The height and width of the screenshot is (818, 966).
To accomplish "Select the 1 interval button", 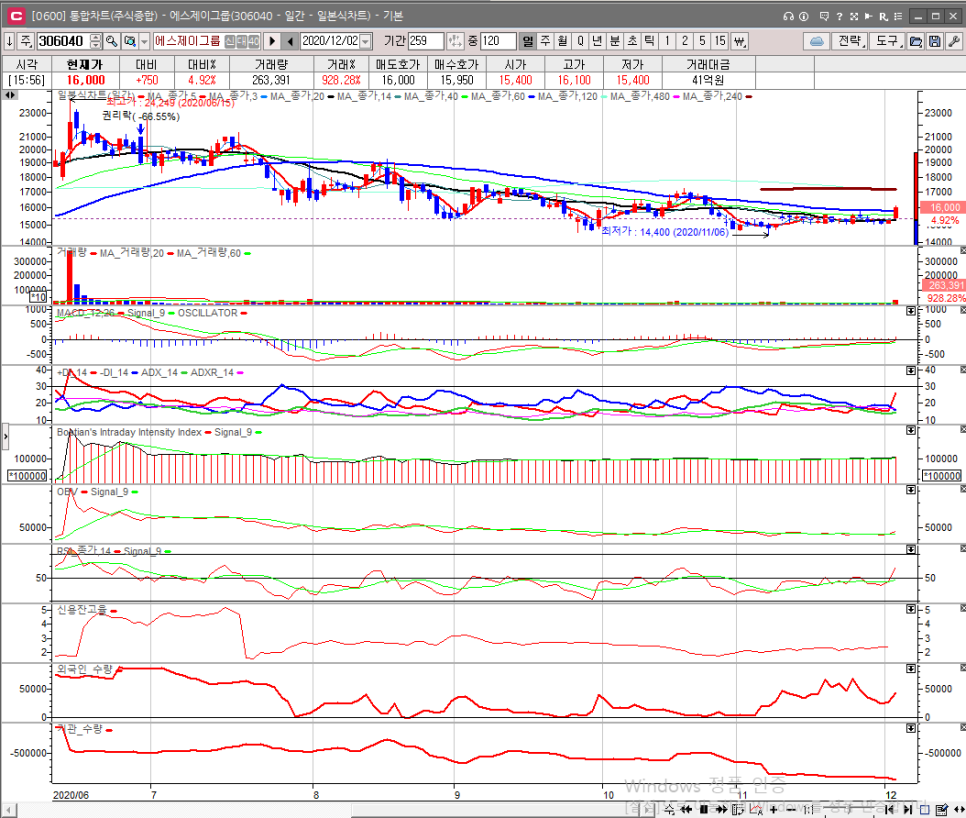I will [667, 41].
